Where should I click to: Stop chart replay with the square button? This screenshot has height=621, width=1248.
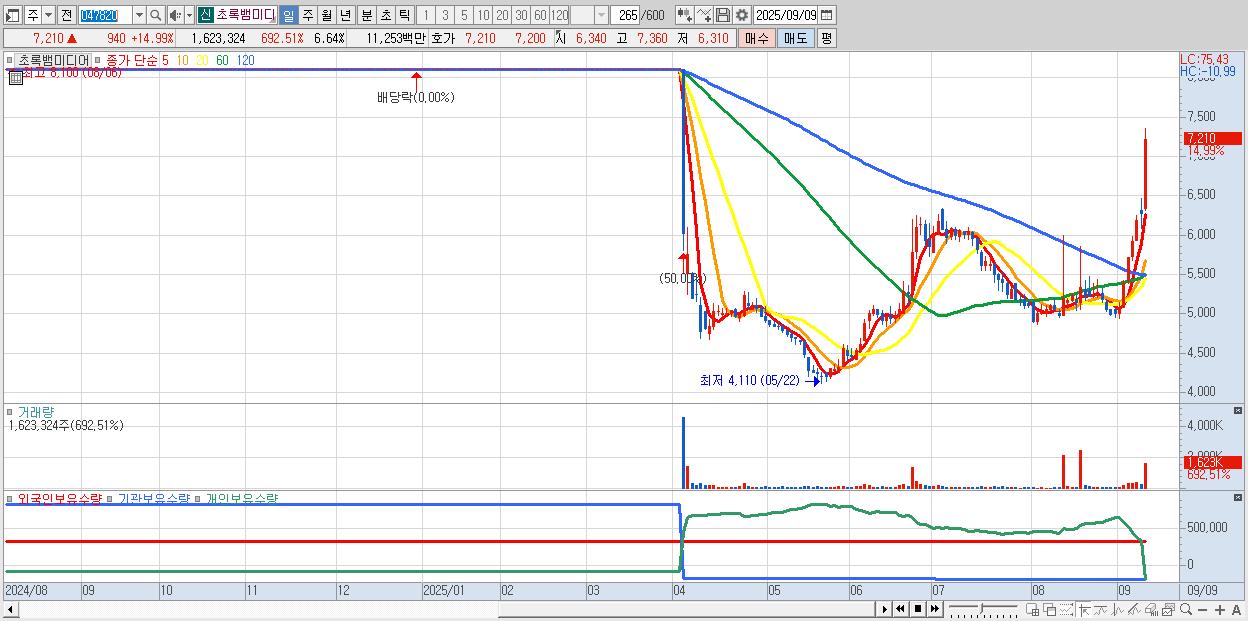click(x=918, y=609)
